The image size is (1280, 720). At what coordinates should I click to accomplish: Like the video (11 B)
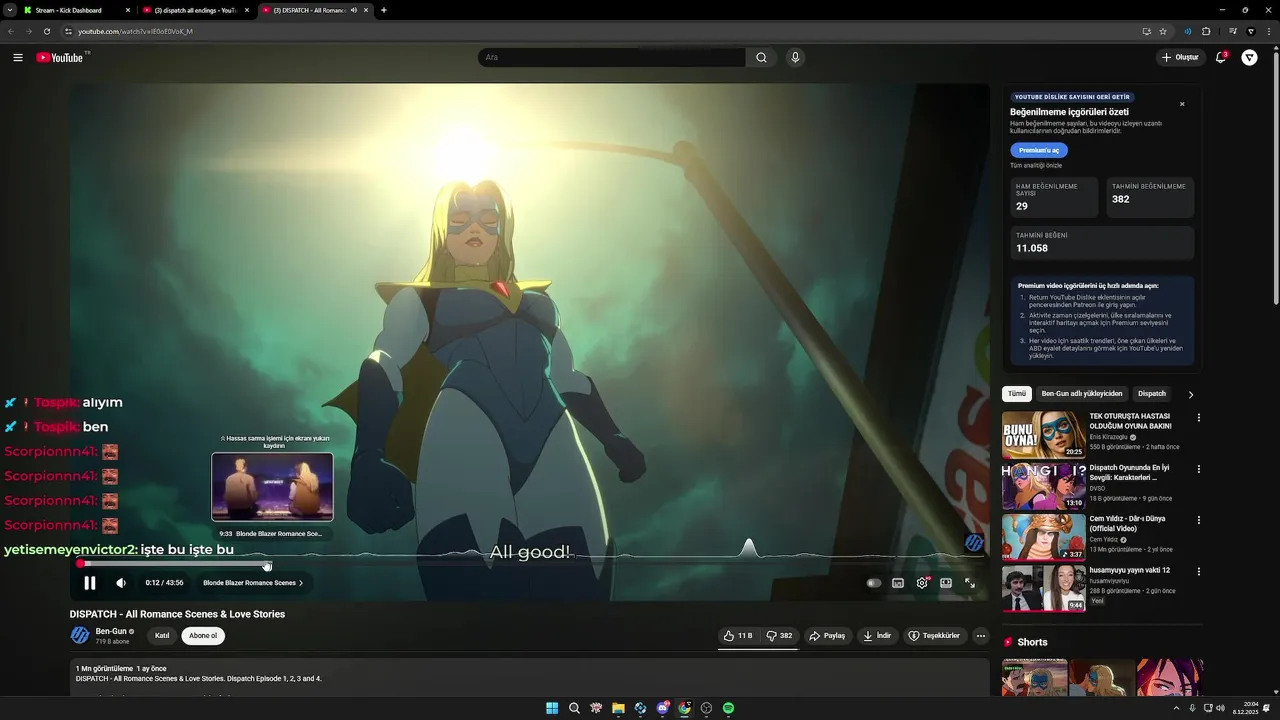738,636
